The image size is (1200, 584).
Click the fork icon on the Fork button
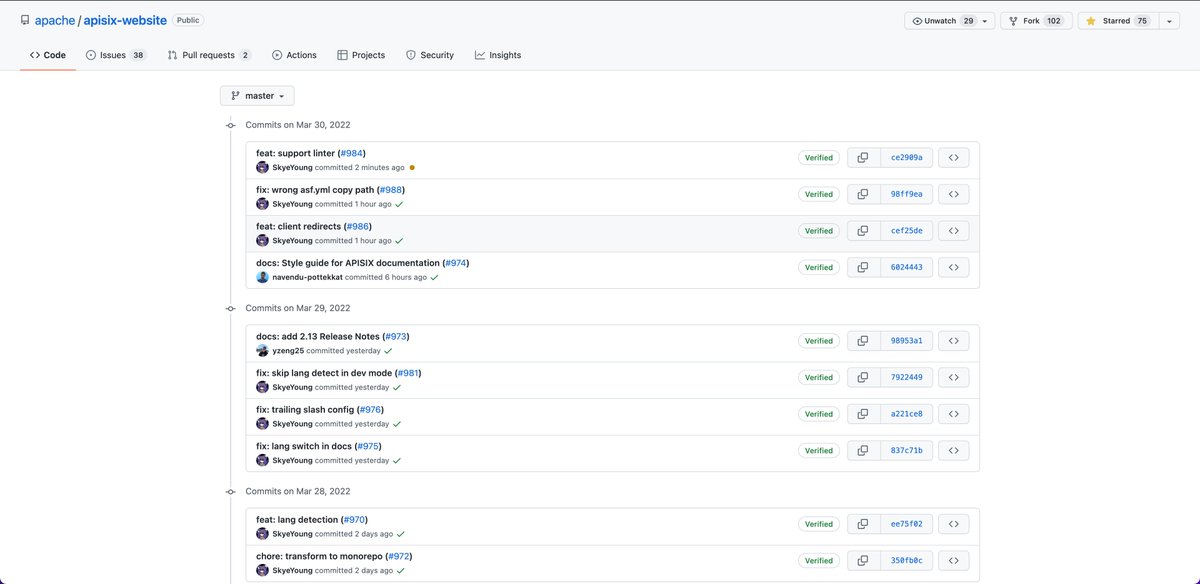pyautogui.click(x=1016, y=19)
